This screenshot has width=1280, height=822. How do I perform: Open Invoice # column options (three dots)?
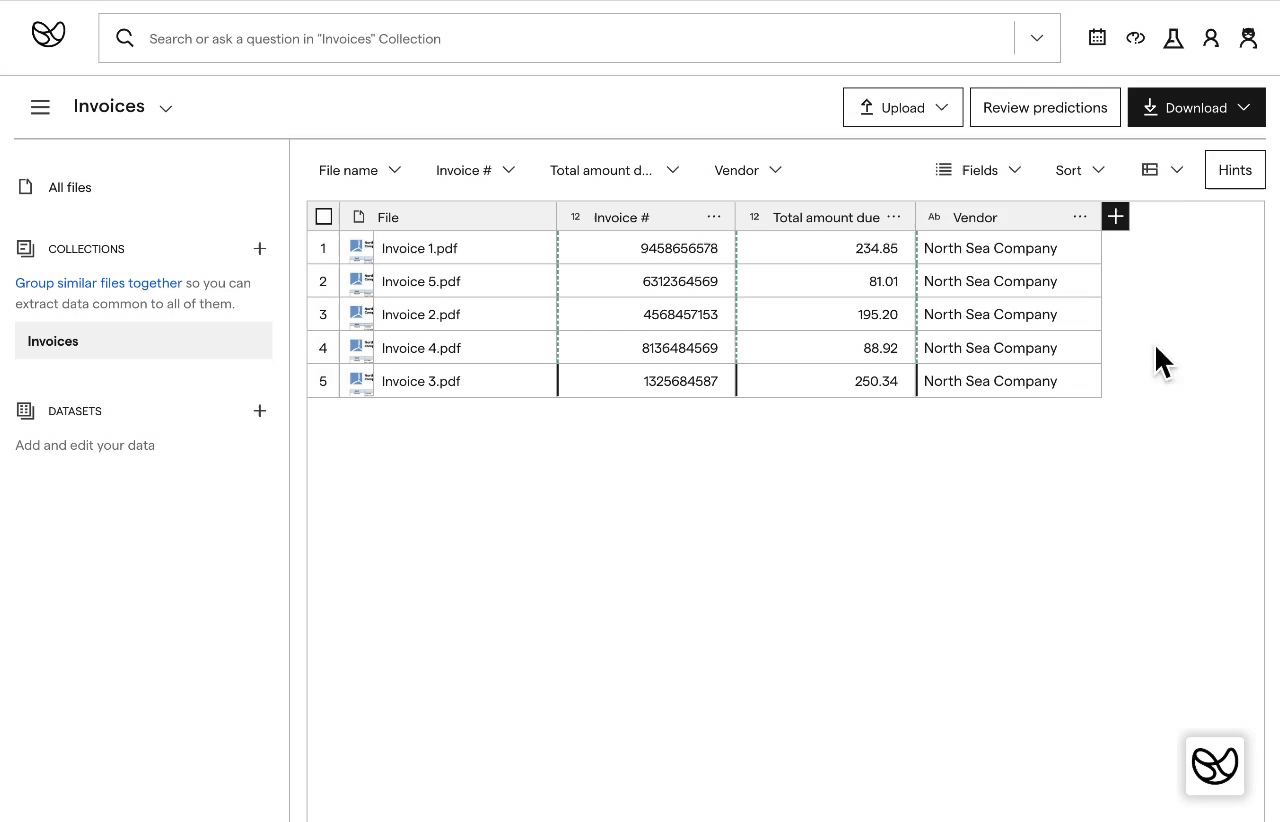(714, 216)
